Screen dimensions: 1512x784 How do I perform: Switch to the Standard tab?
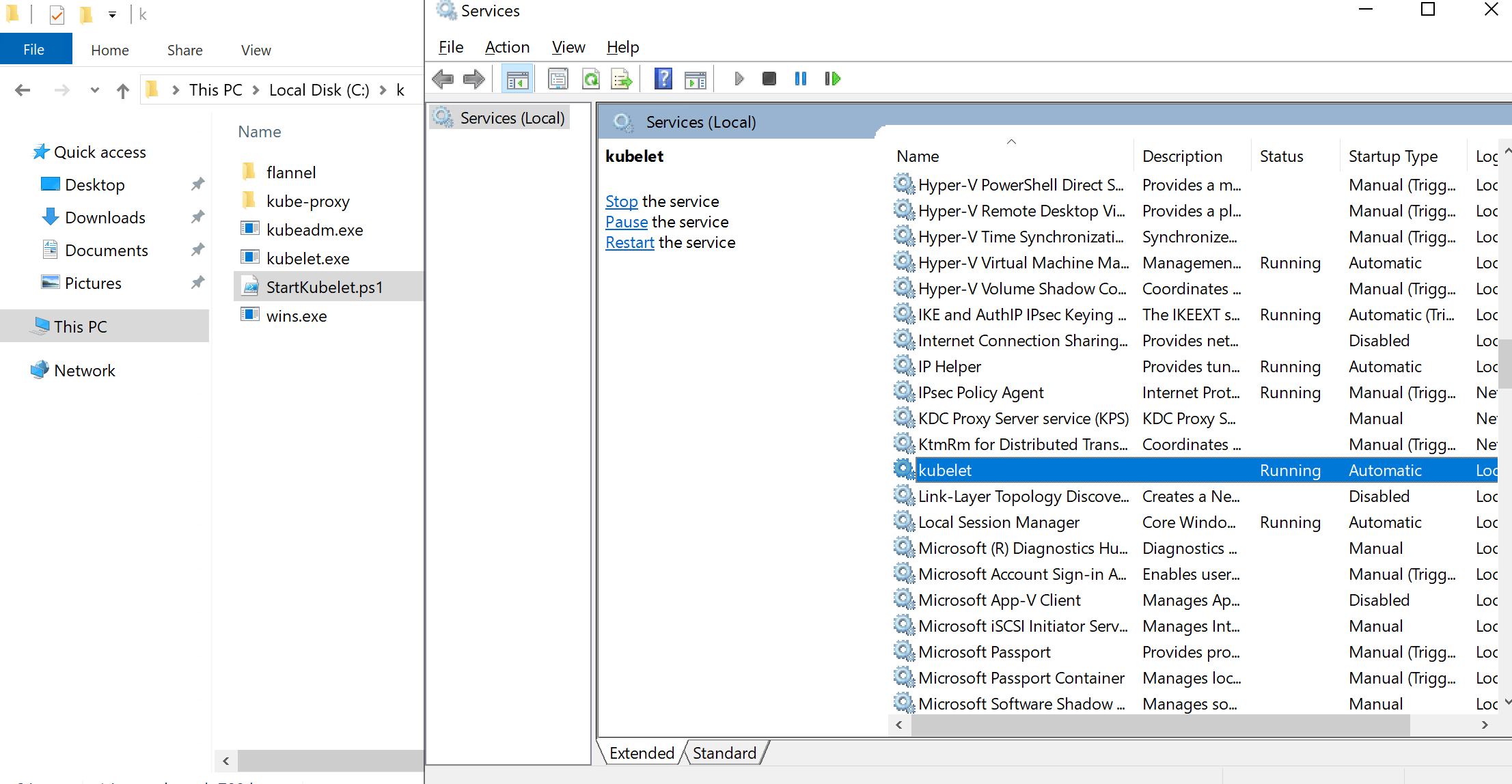(x=724, y=753)
